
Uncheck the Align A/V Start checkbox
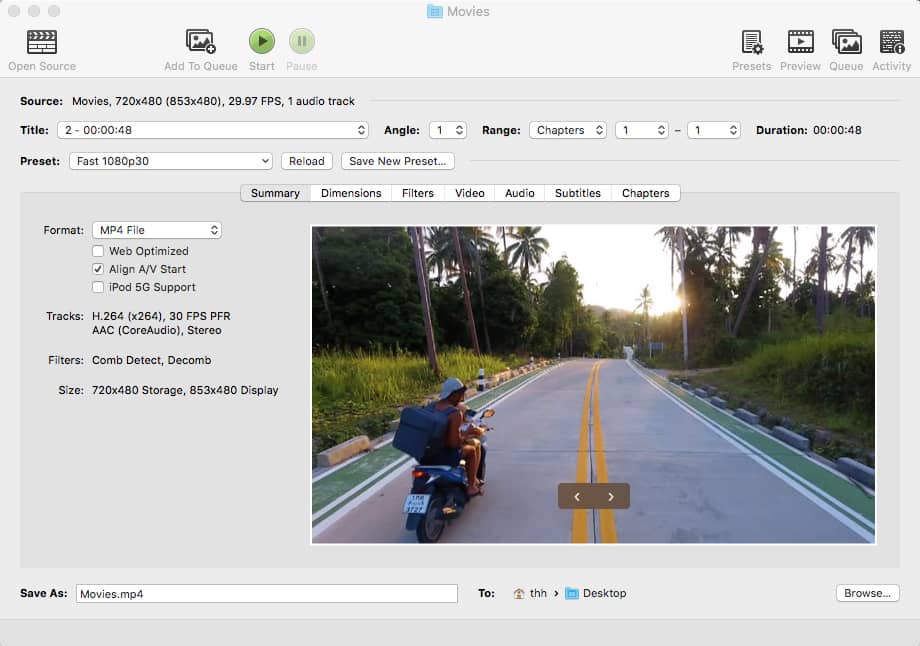point(98,269)
